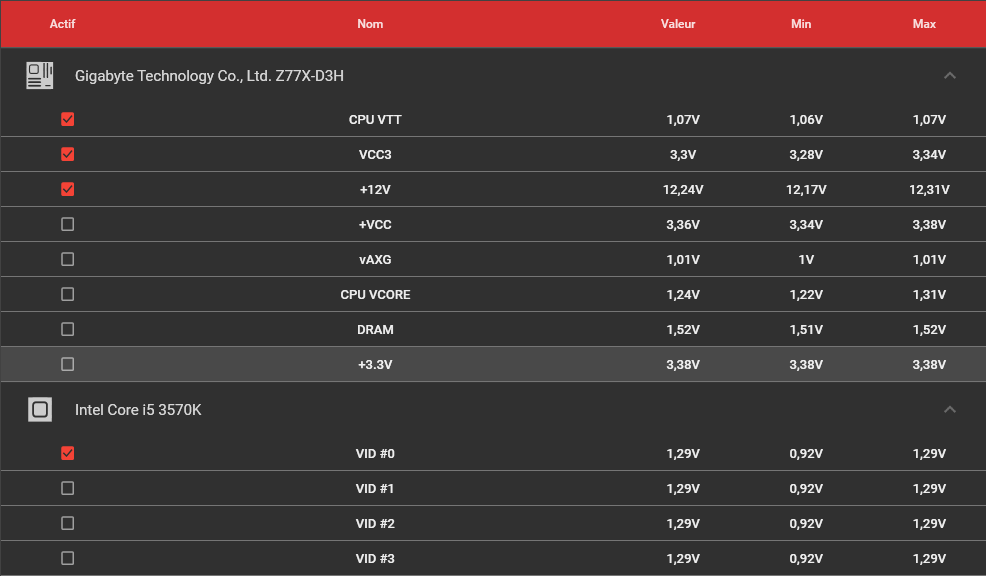Select the highlighted +3.3V row name

coord(375,364)
